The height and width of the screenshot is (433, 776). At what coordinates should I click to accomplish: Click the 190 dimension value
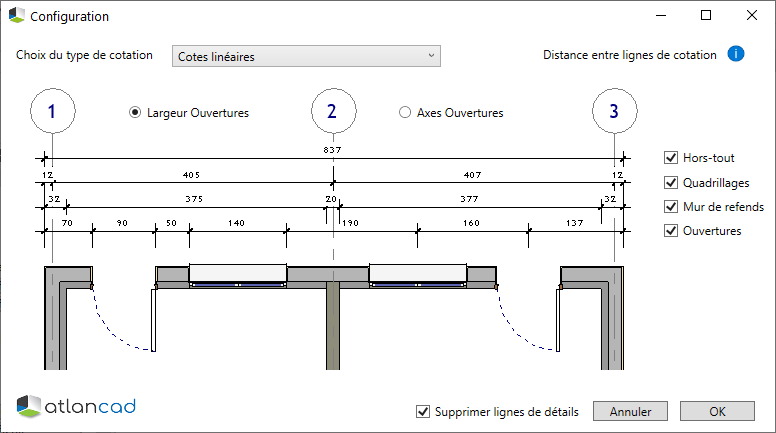[350, 223]
